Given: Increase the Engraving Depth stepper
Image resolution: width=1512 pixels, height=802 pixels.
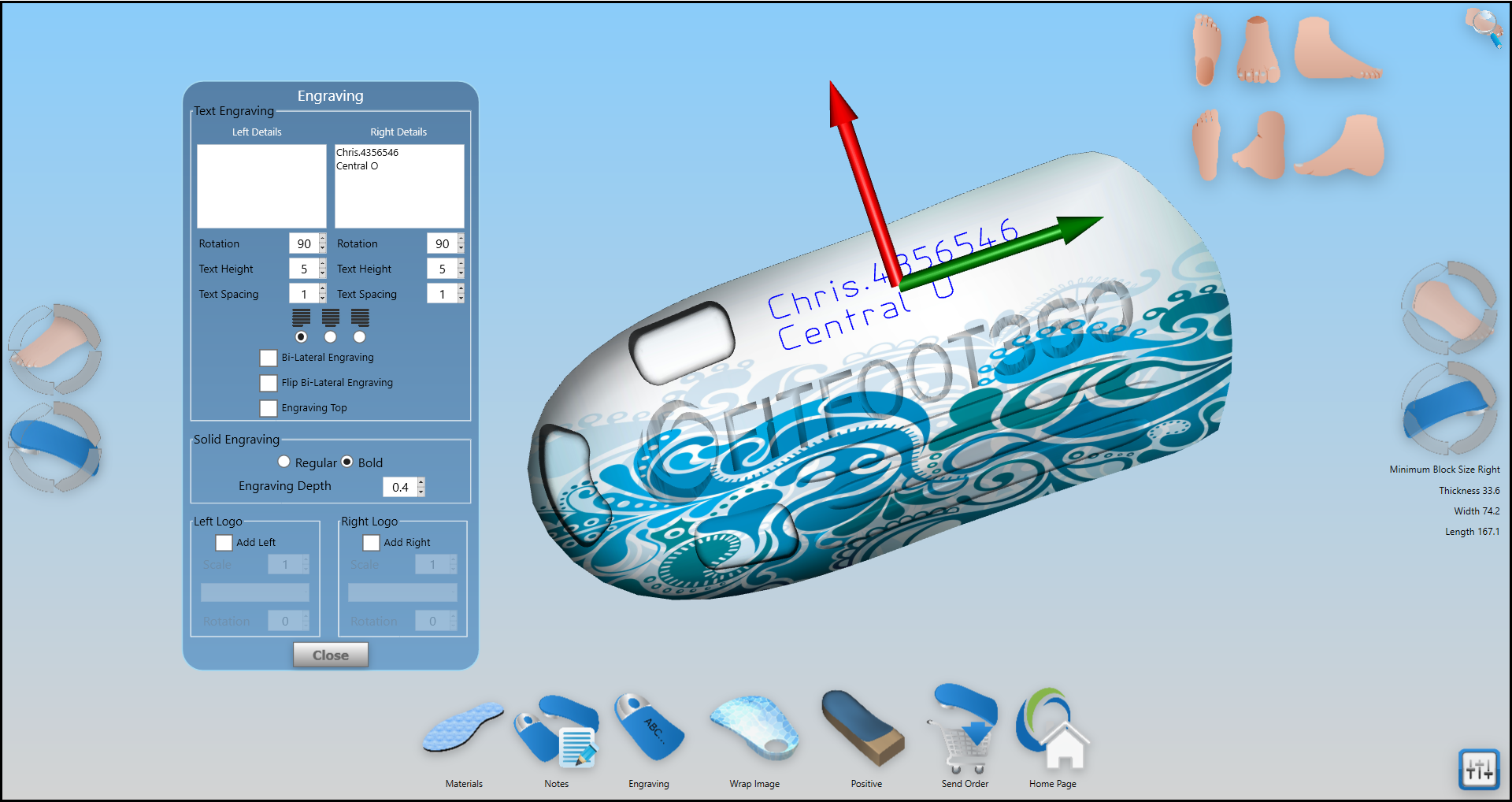Looking at the screenshot, I should point(421,482).
